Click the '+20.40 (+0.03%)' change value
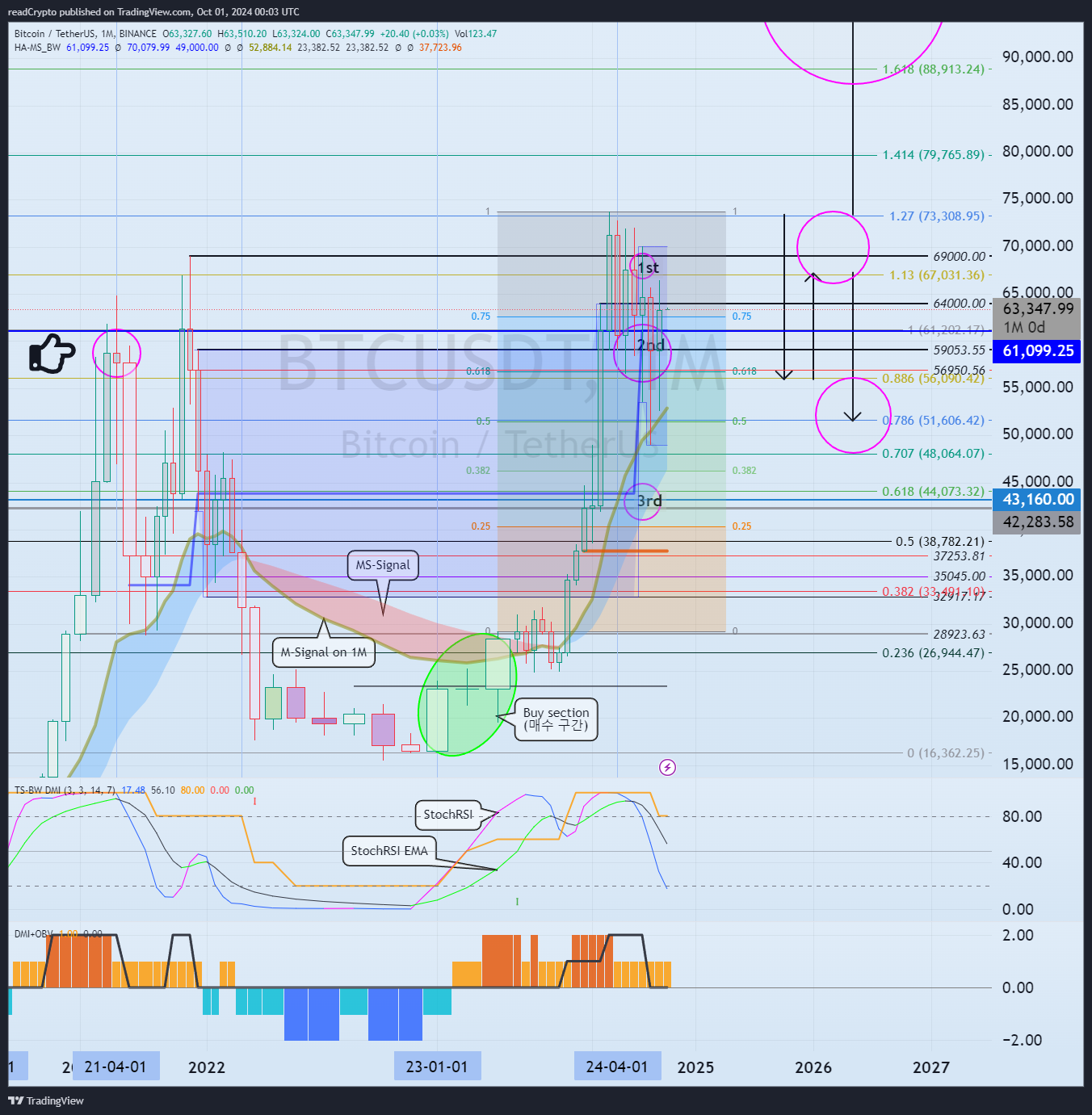Image resolution: width=1092 pixels, height=1115 pixels. [x=414, y=34]
